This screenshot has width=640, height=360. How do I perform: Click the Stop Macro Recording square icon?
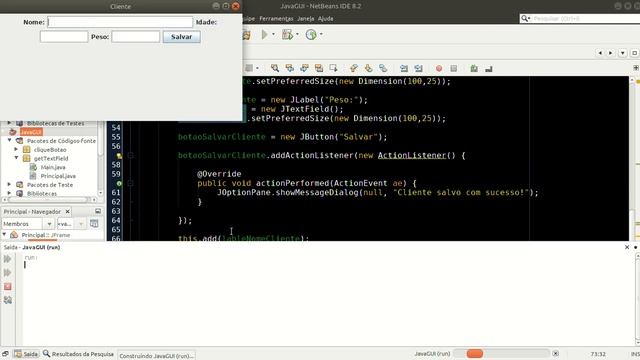pyautogui.click(x=453, y=69)
